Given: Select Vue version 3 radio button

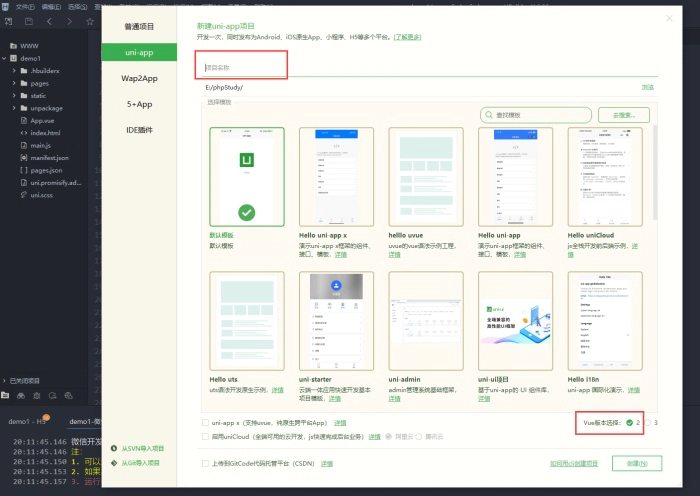Looking at the screenshot, I should (648, 422).
